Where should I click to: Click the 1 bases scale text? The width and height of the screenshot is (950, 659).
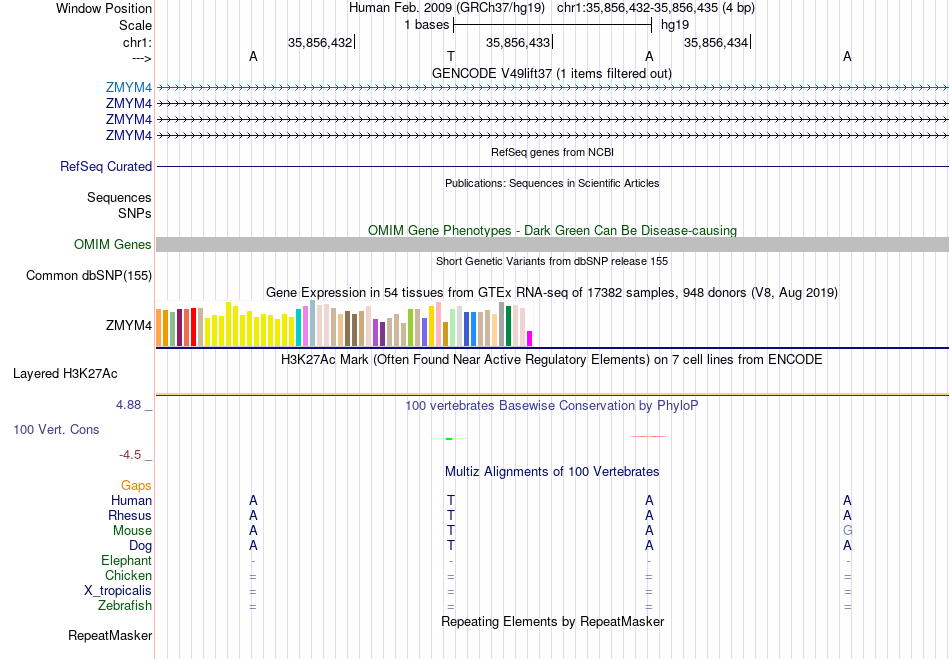click(x=427, y=25)
